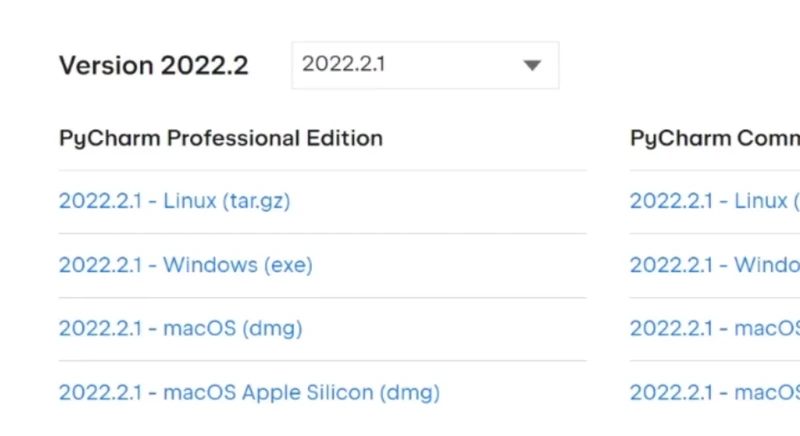Click '(exe)' in Professional Windows link
The height and width of the screenshot is (436, 800).
pos(288,265)
